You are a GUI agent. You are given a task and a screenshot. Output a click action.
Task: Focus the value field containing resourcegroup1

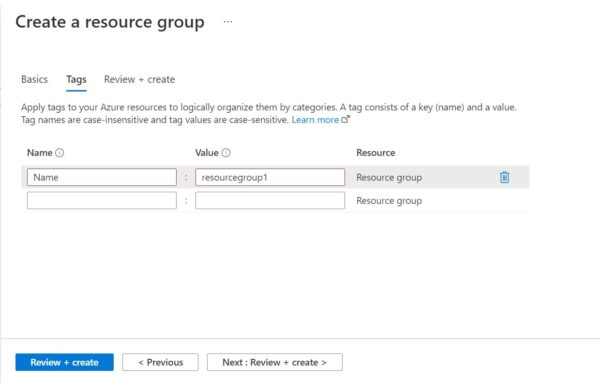270,177
